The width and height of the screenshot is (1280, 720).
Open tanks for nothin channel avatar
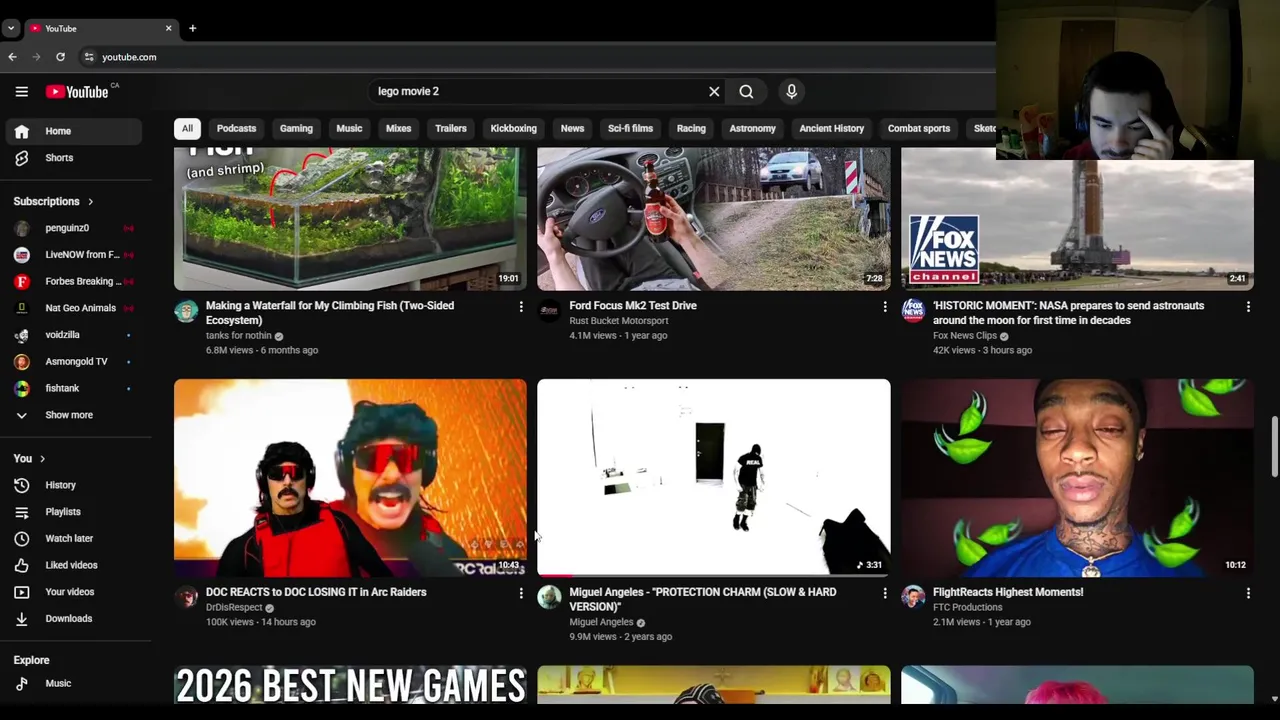click(x=186, y=311)
